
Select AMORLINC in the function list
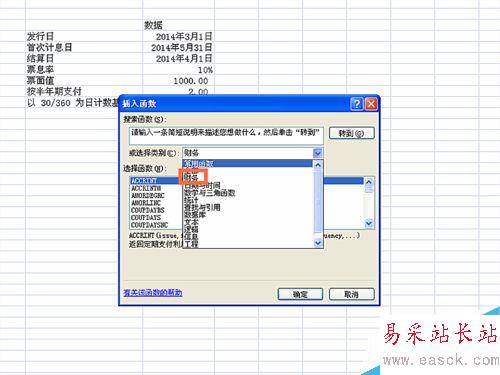[x=146, y=203]
